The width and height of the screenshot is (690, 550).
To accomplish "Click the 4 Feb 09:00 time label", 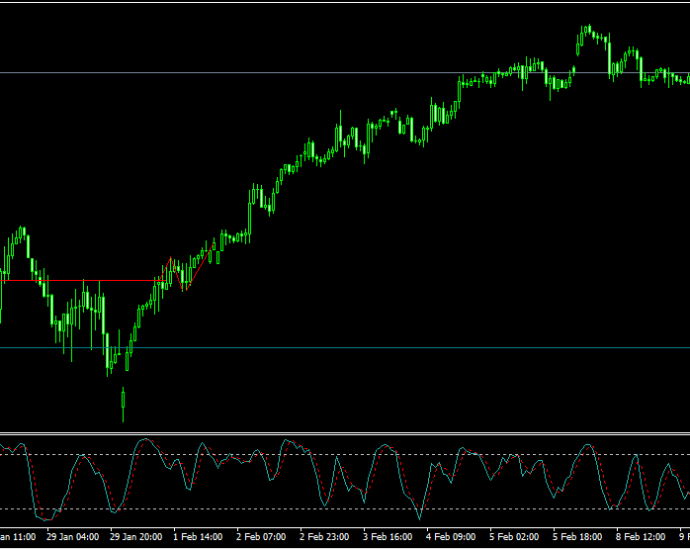I will pos(451,537).
